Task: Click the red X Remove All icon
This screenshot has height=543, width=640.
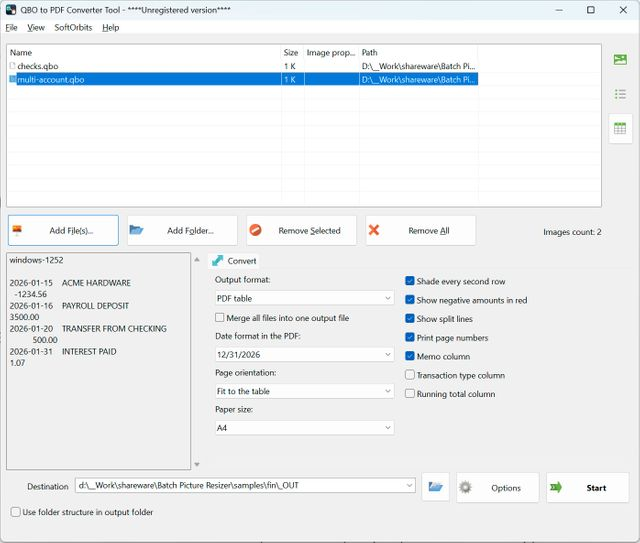Action: click(x=373, y=230)
